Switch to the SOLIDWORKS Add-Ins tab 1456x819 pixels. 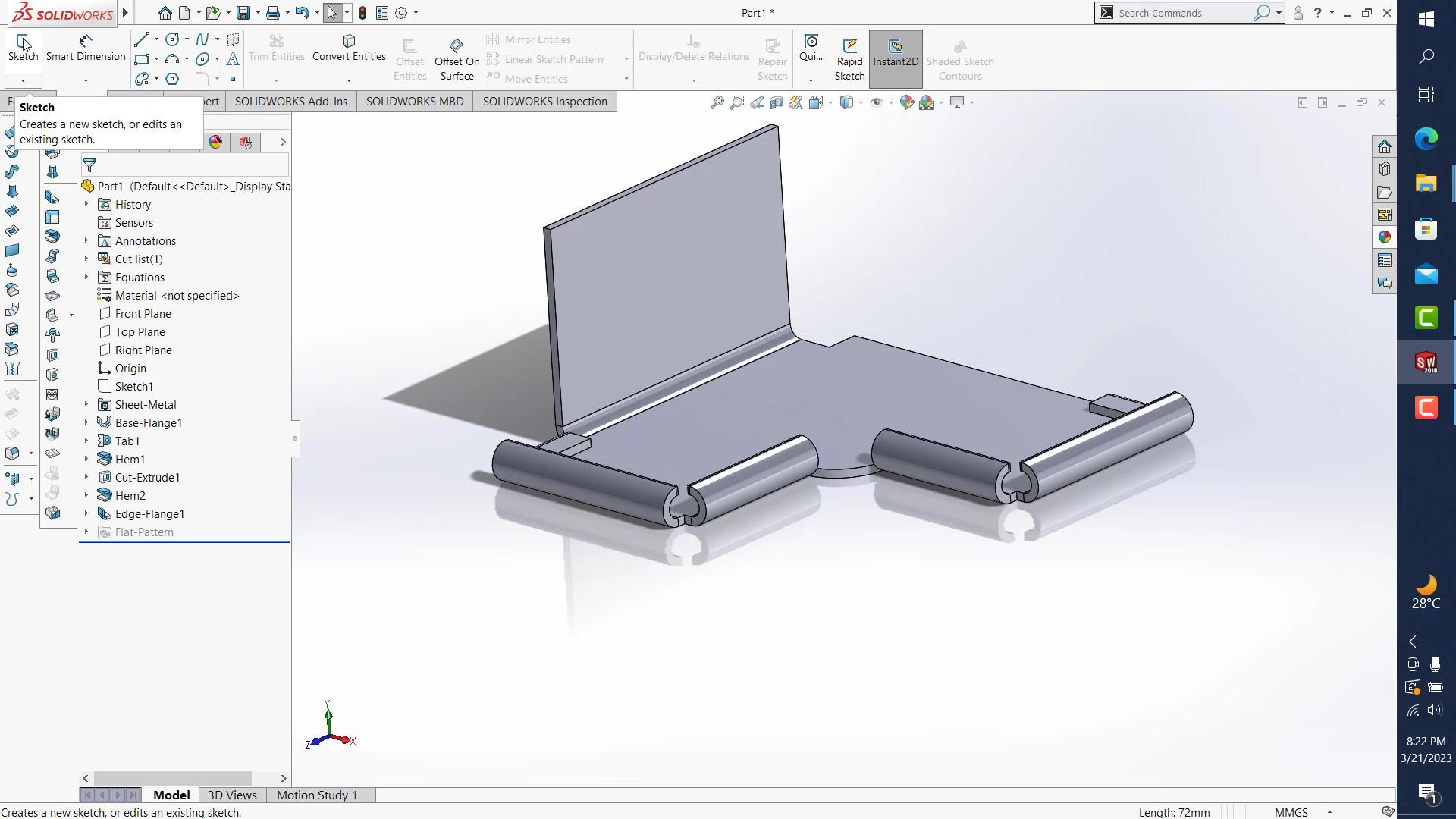click(290, 102)
